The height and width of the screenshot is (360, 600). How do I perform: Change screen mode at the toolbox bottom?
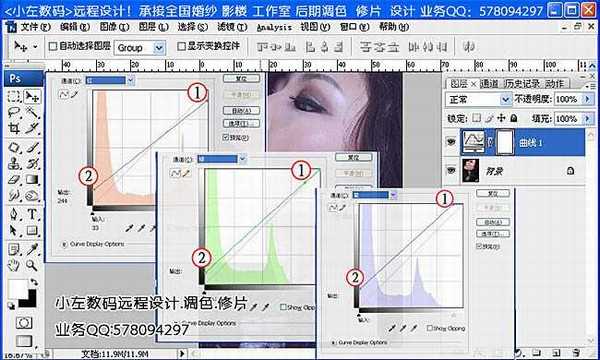[x=24, y=340]
